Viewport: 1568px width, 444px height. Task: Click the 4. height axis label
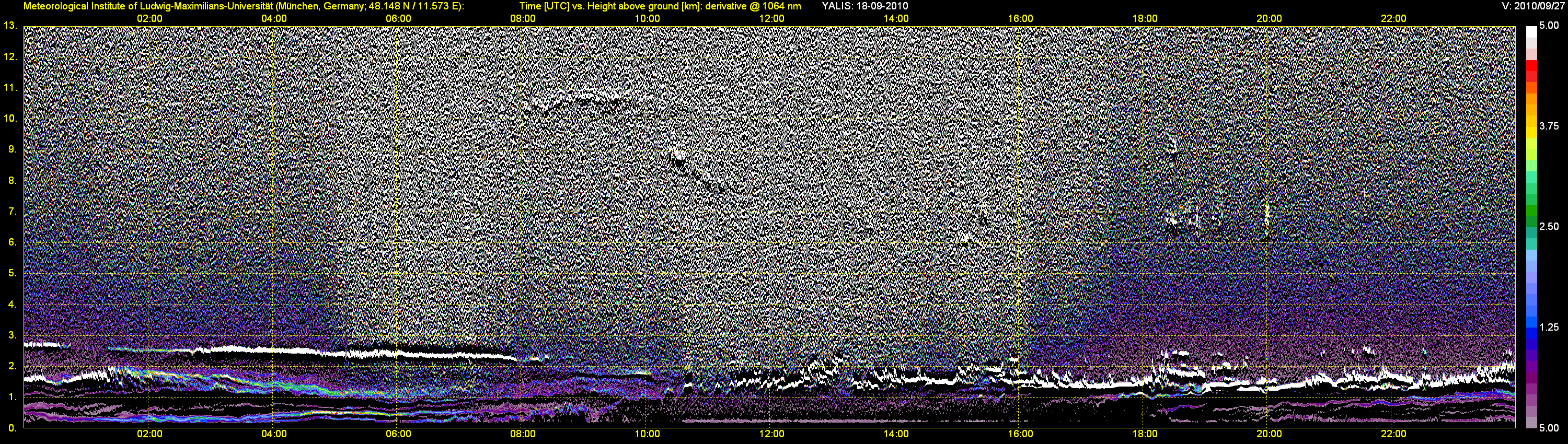click(13, 304)
